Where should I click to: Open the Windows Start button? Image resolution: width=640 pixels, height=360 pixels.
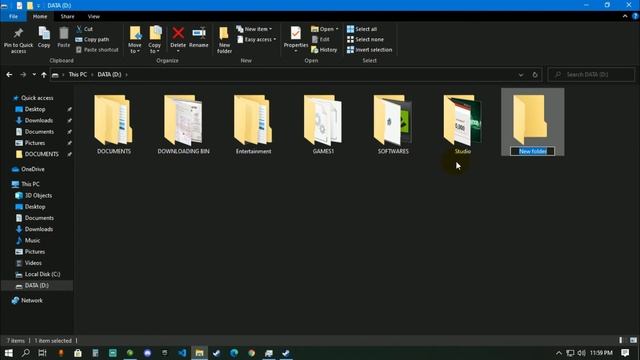click(x=8, y=353)
